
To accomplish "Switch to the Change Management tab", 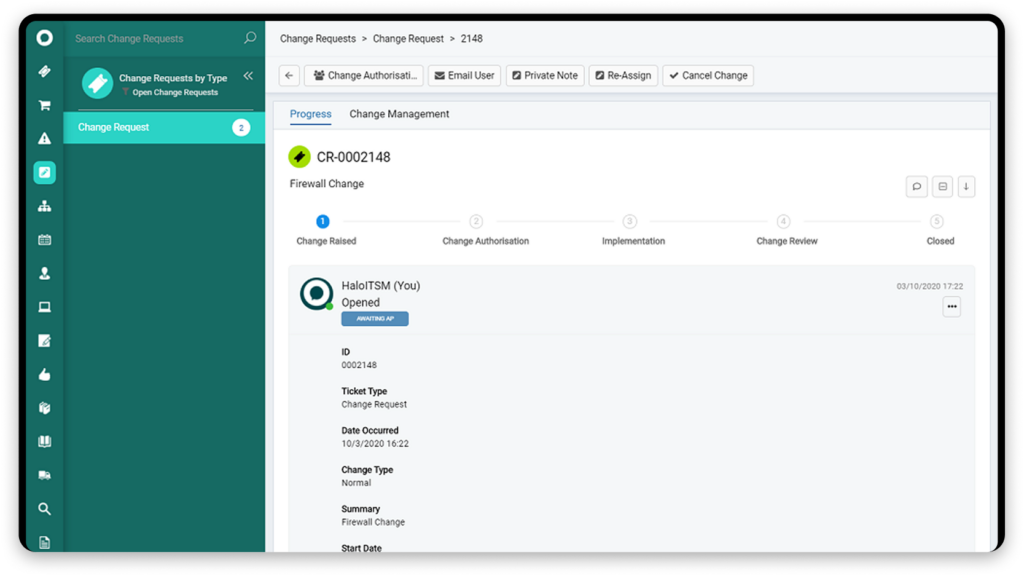I will [399, 114].
